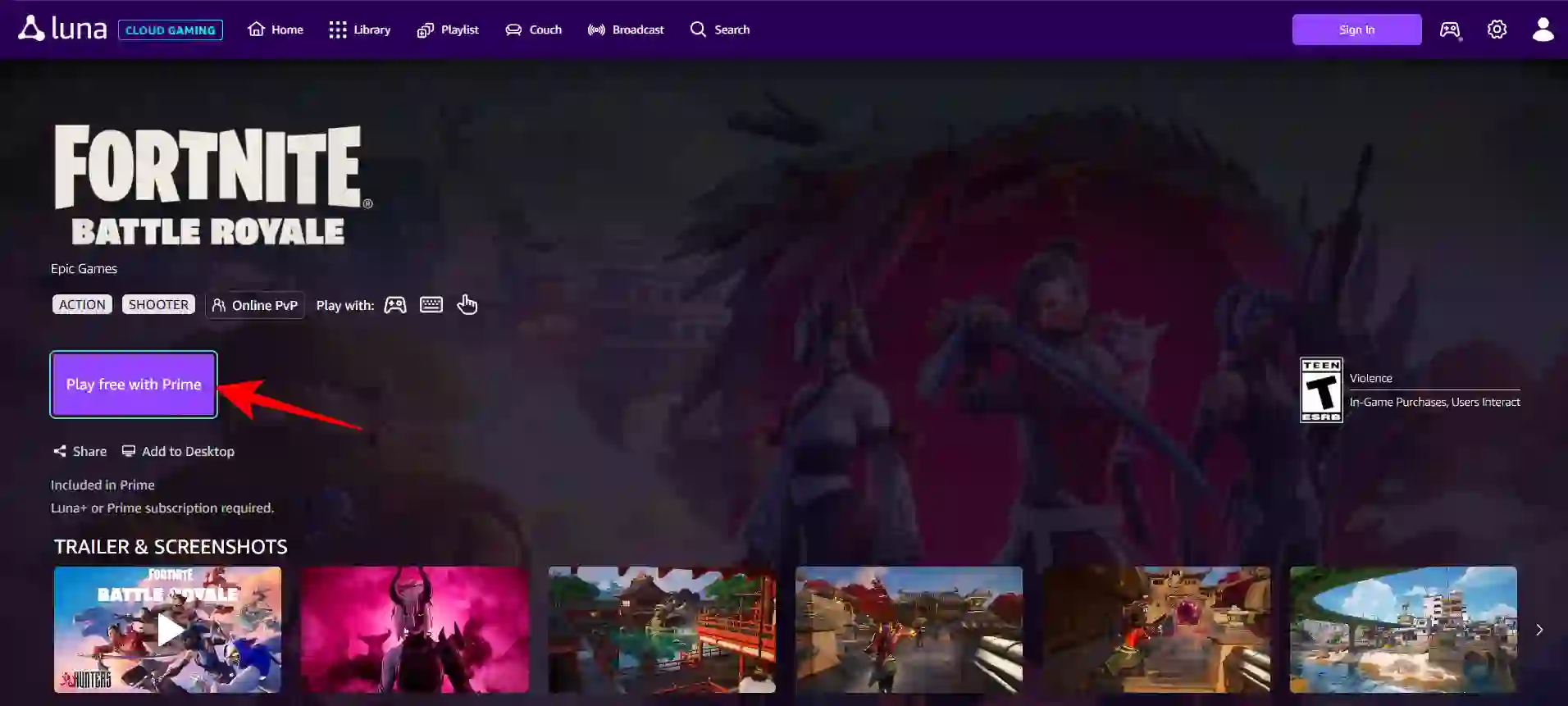Click Play free with Prime
The width and height of the screenshot is (1568, 706).
point(134,385)
